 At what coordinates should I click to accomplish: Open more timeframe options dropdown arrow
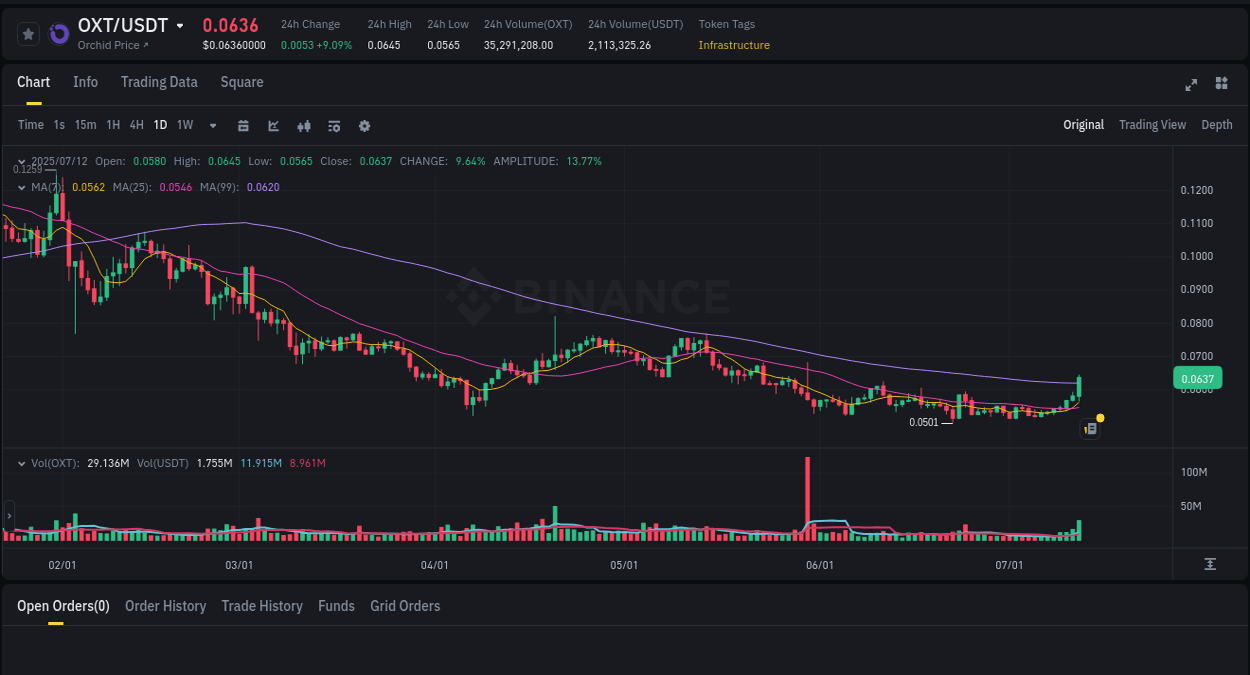(x=212, y=126)
